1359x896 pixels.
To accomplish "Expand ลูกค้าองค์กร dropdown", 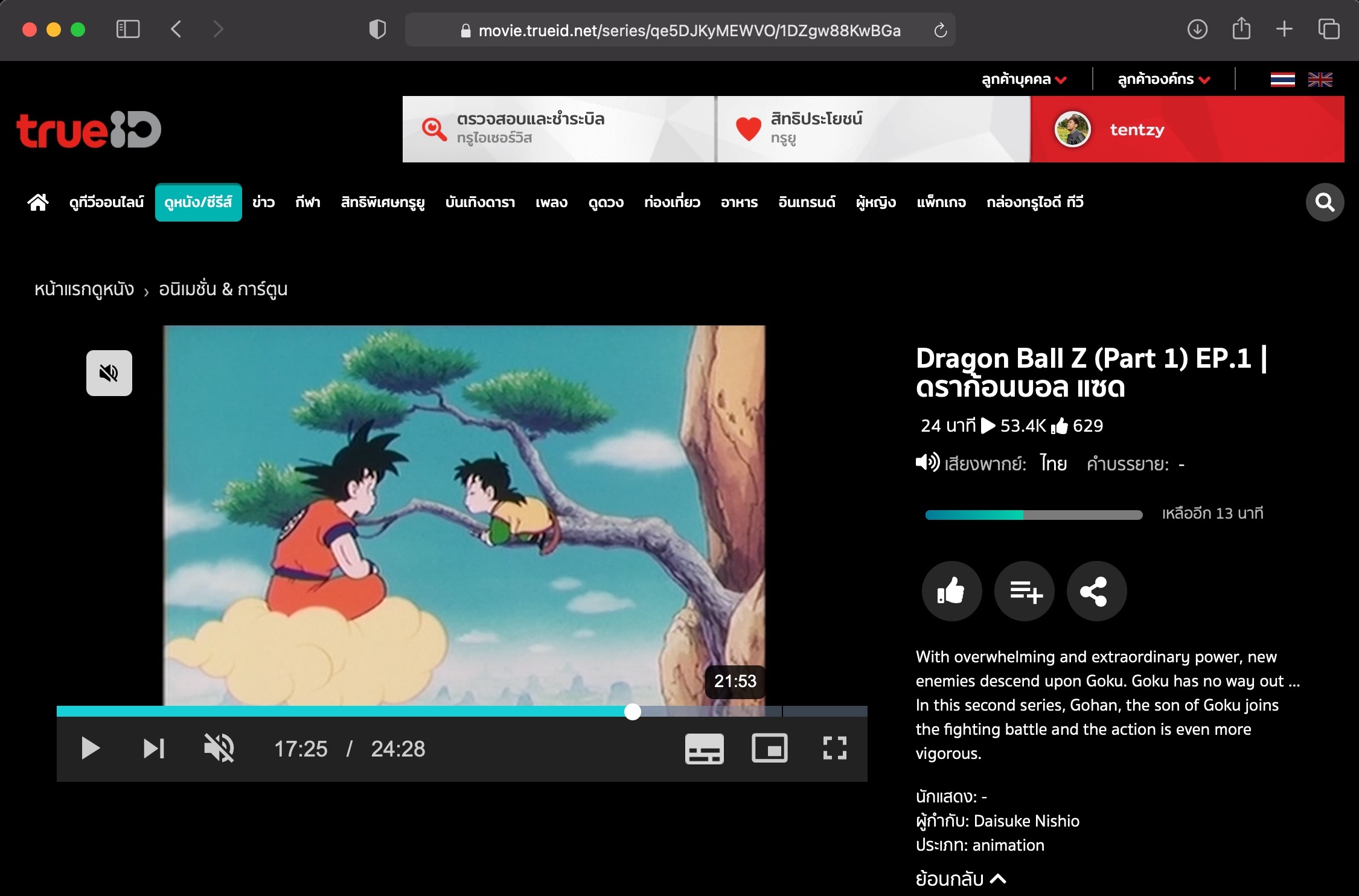I will 1163,80.
